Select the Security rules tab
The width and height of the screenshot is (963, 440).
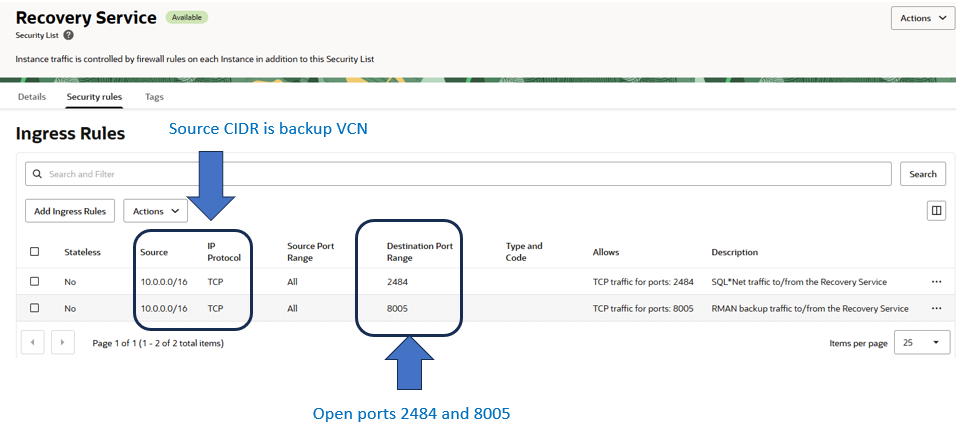pos(94,97)
